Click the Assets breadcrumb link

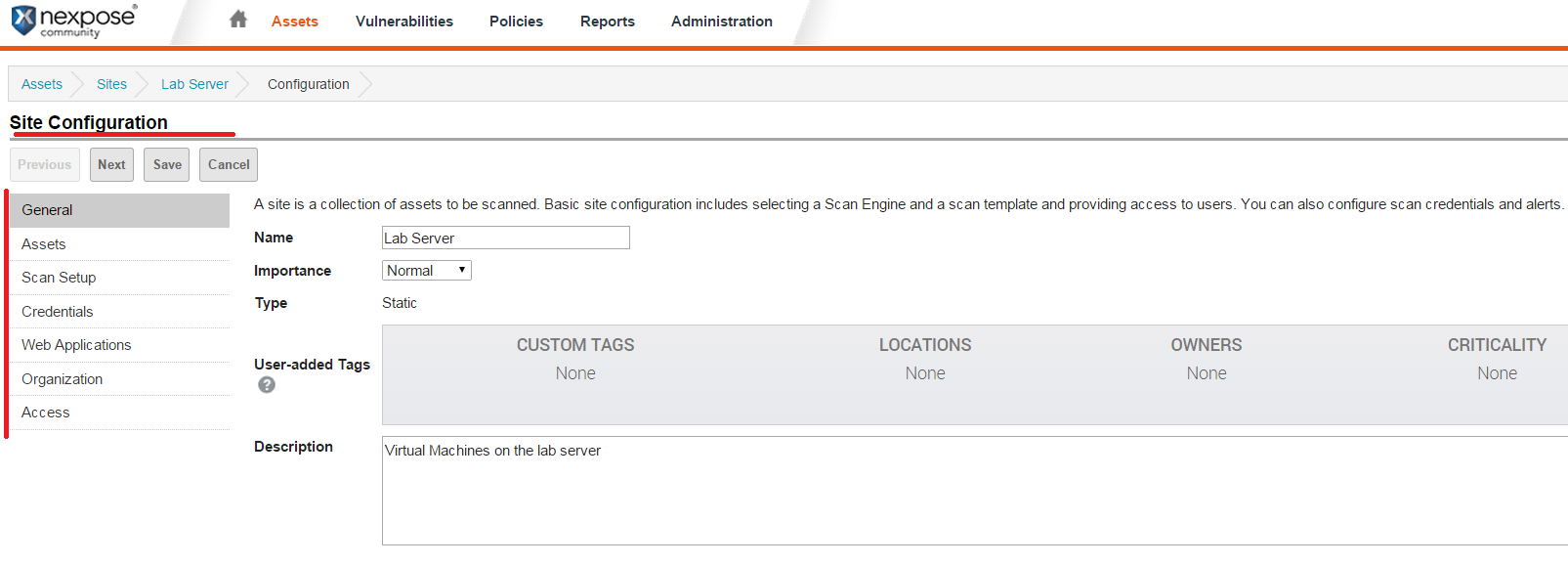[x=42, y=84]
